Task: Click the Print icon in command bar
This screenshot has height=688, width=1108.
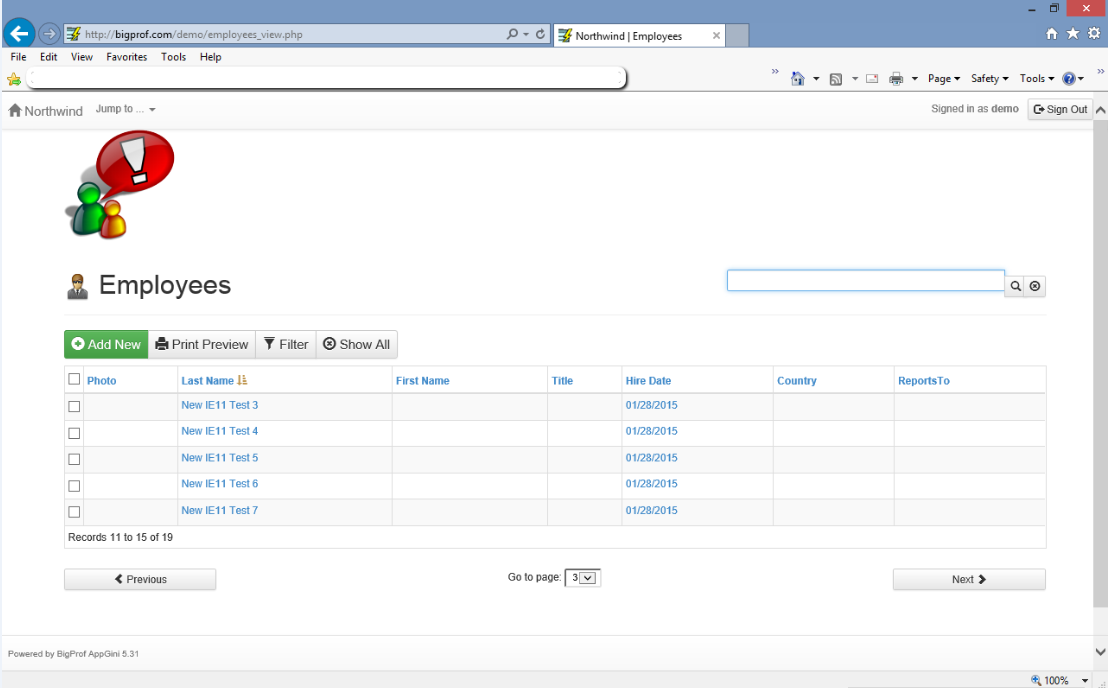Action: pos(896,79)
